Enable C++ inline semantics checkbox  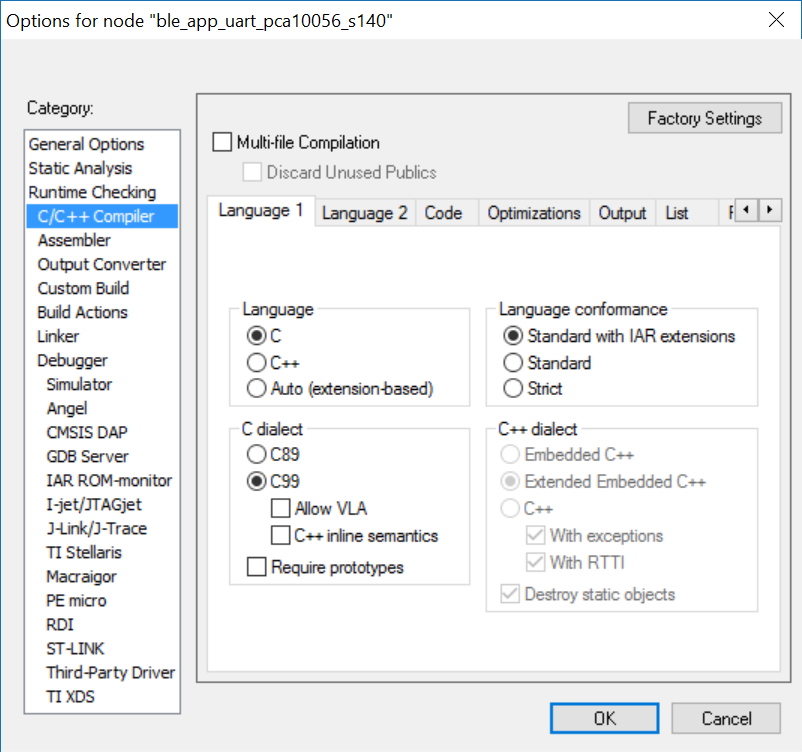pyautogui.click(x=280, y=536)
